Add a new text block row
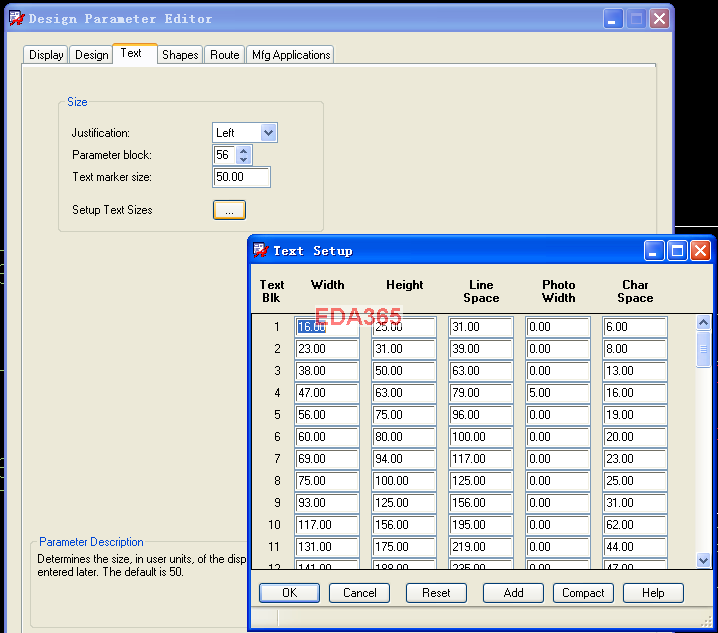 513,593
